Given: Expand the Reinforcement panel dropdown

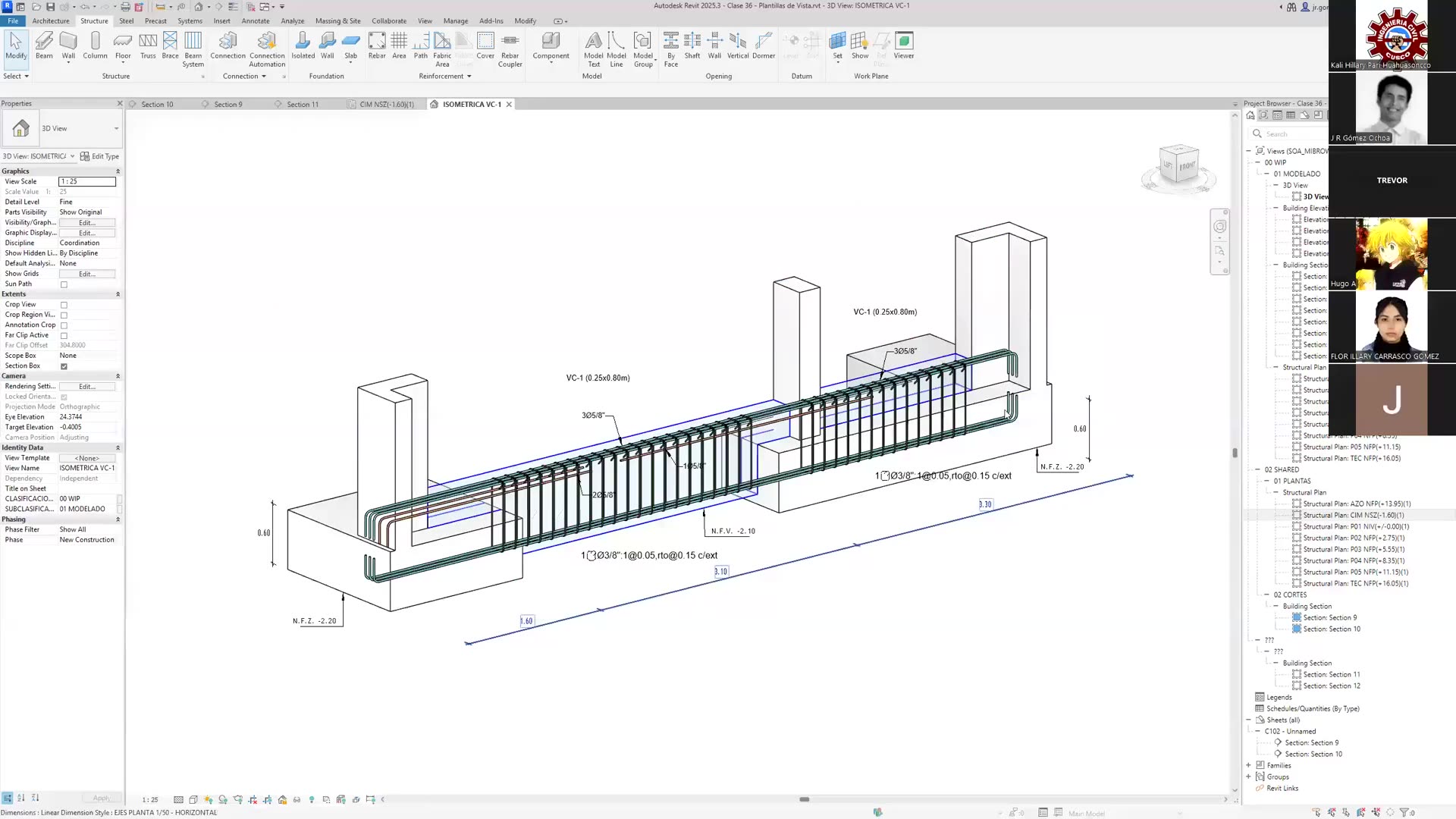Looking at the screenshot, I should click(469, 77).
